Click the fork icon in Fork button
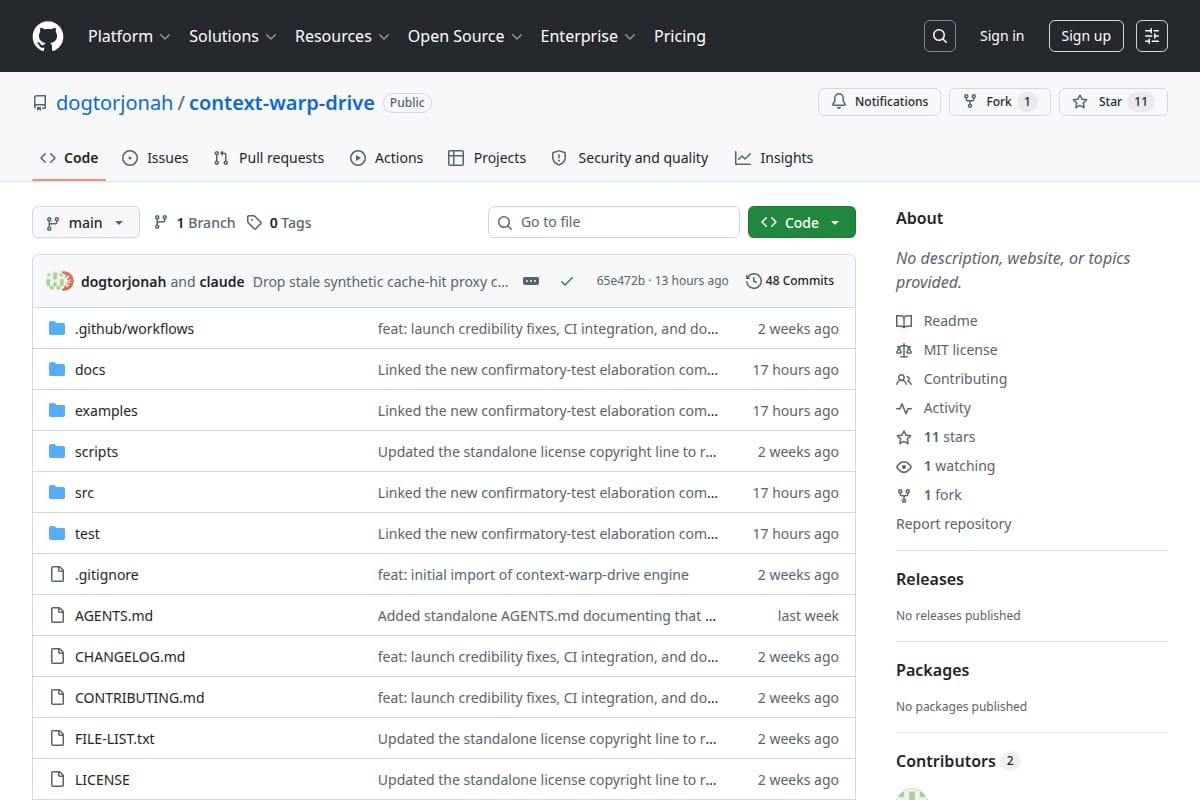This screenshot has height=800, width=1200. [970, 102]
